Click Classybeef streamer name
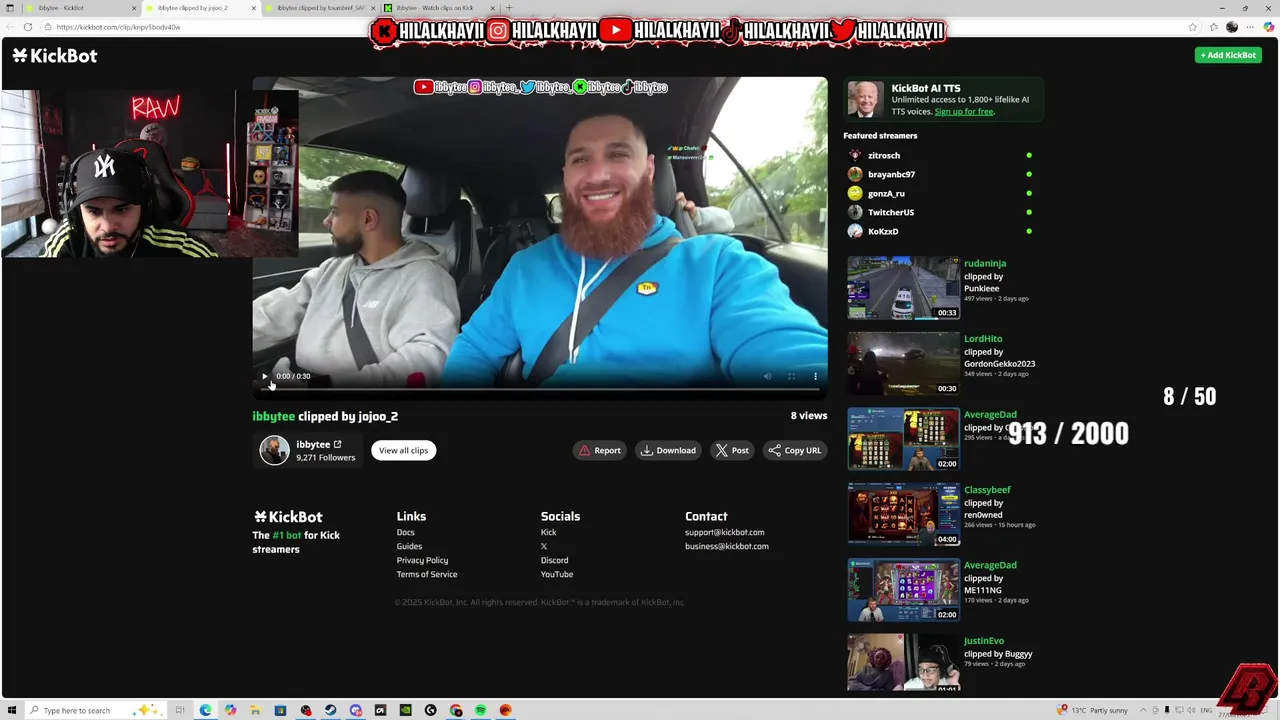Image resolution: width=1280 pixels, height=720 pixels. [987, 489]
